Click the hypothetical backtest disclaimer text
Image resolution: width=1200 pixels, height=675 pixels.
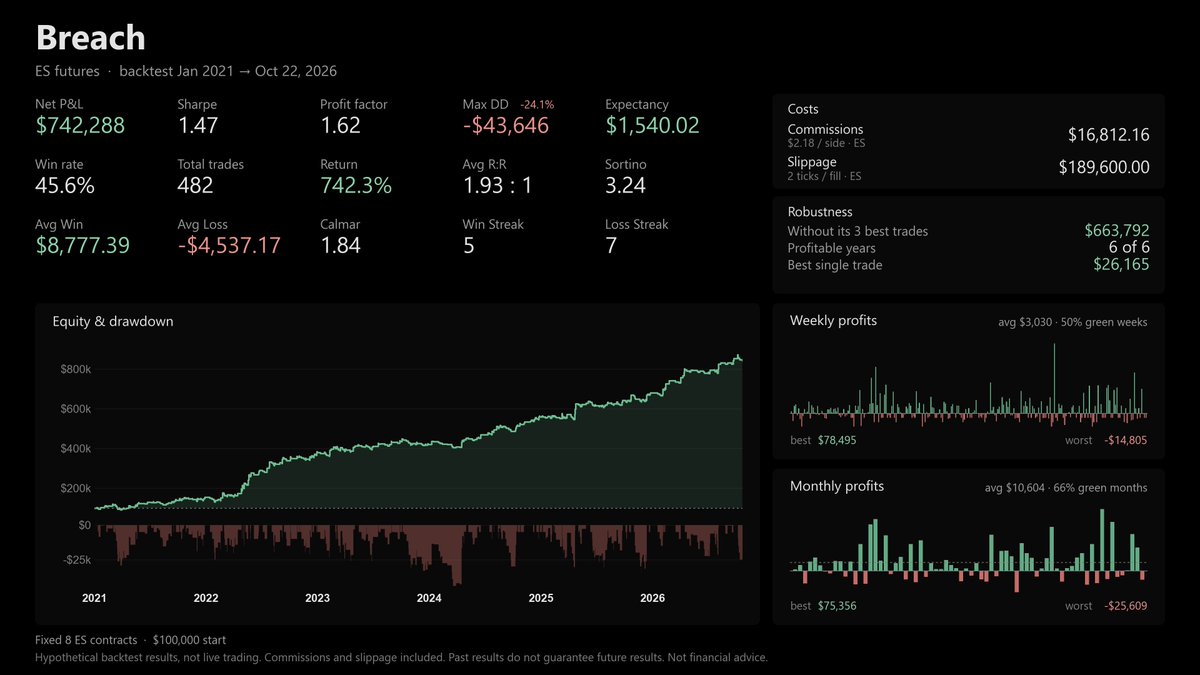click(401, 657)
